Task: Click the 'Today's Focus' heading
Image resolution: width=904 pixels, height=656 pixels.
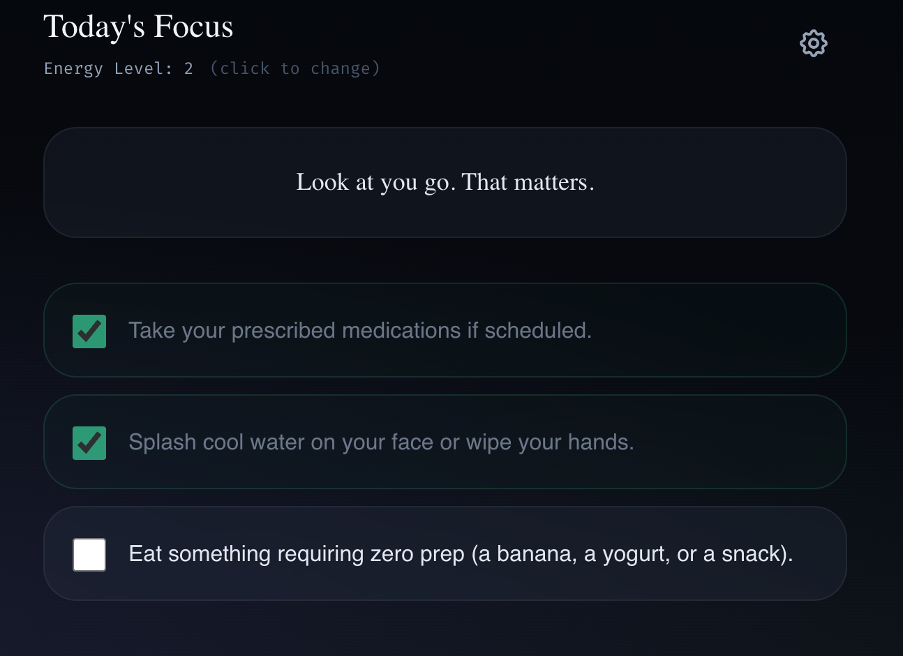Action: point(138,27)
